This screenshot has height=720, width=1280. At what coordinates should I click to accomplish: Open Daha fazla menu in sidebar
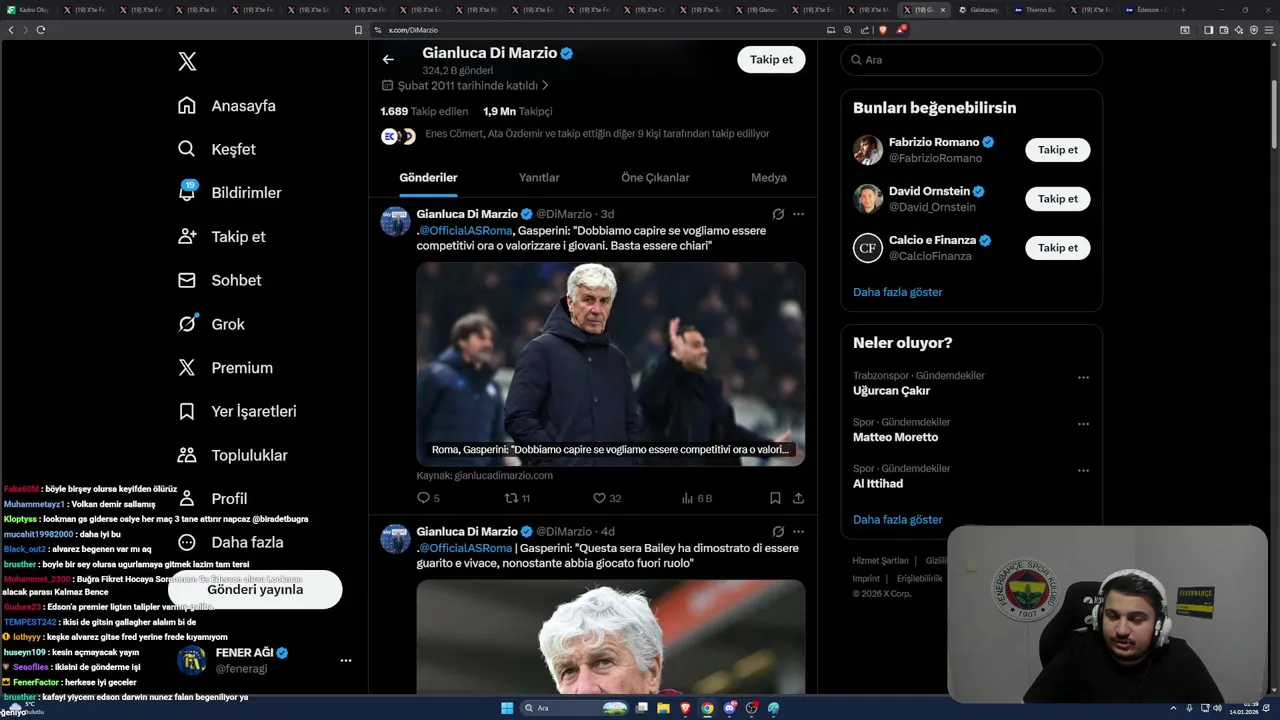click(x=230, y=542)
